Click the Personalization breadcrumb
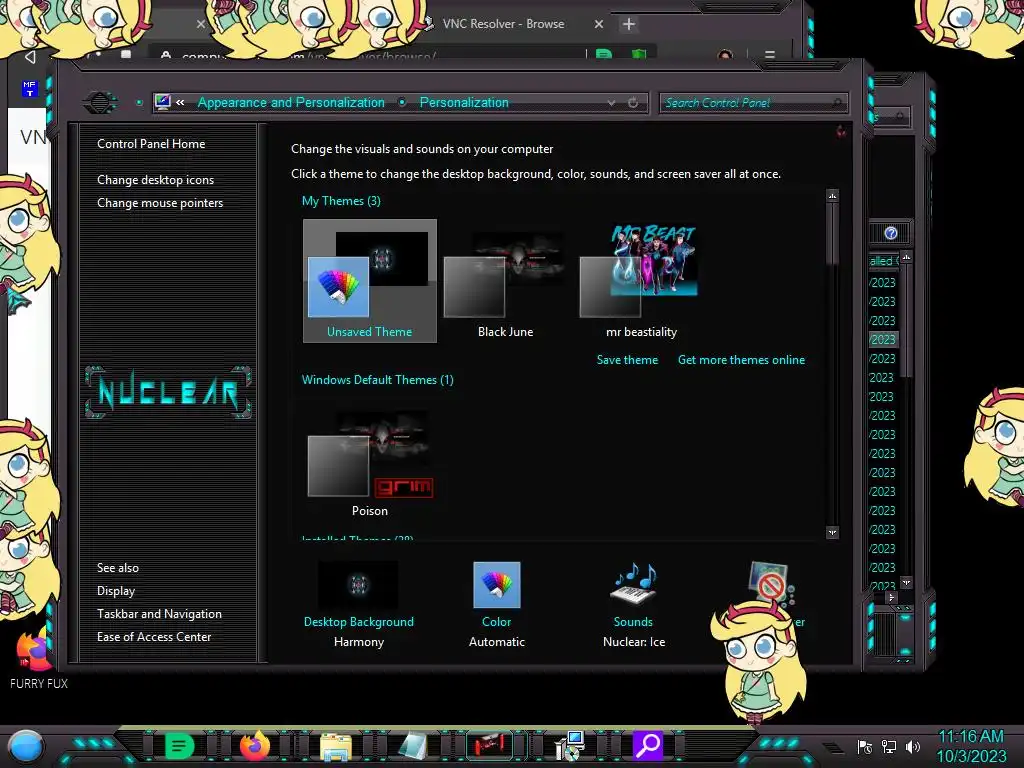The height and width of the screenshot is (768, 1024). (464, 103)
